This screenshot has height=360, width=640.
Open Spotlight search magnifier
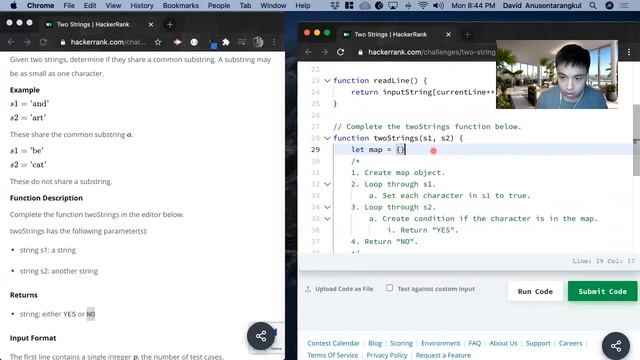[593, 5]
